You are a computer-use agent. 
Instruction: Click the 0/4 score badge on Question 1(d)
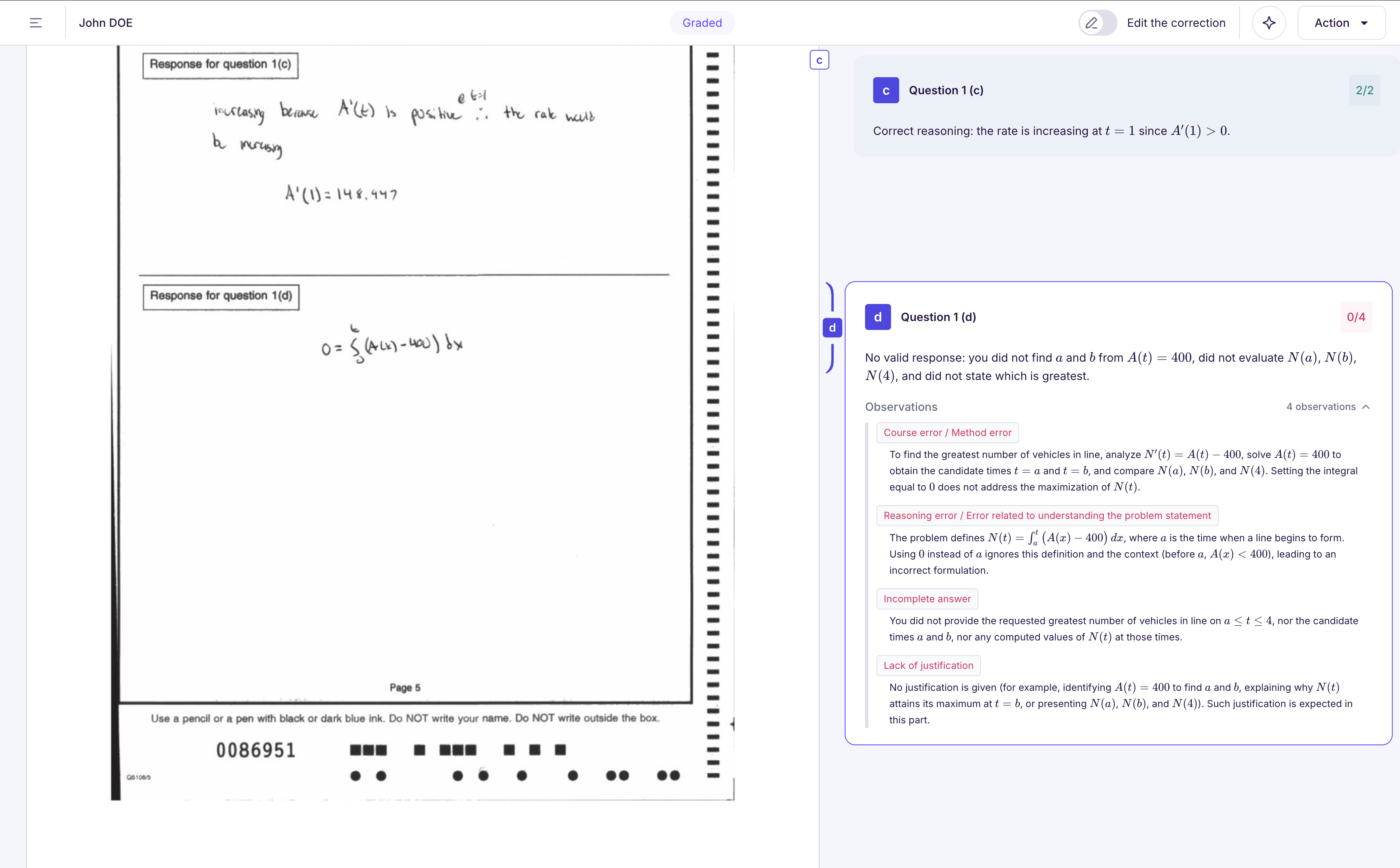coord(1357,316)
